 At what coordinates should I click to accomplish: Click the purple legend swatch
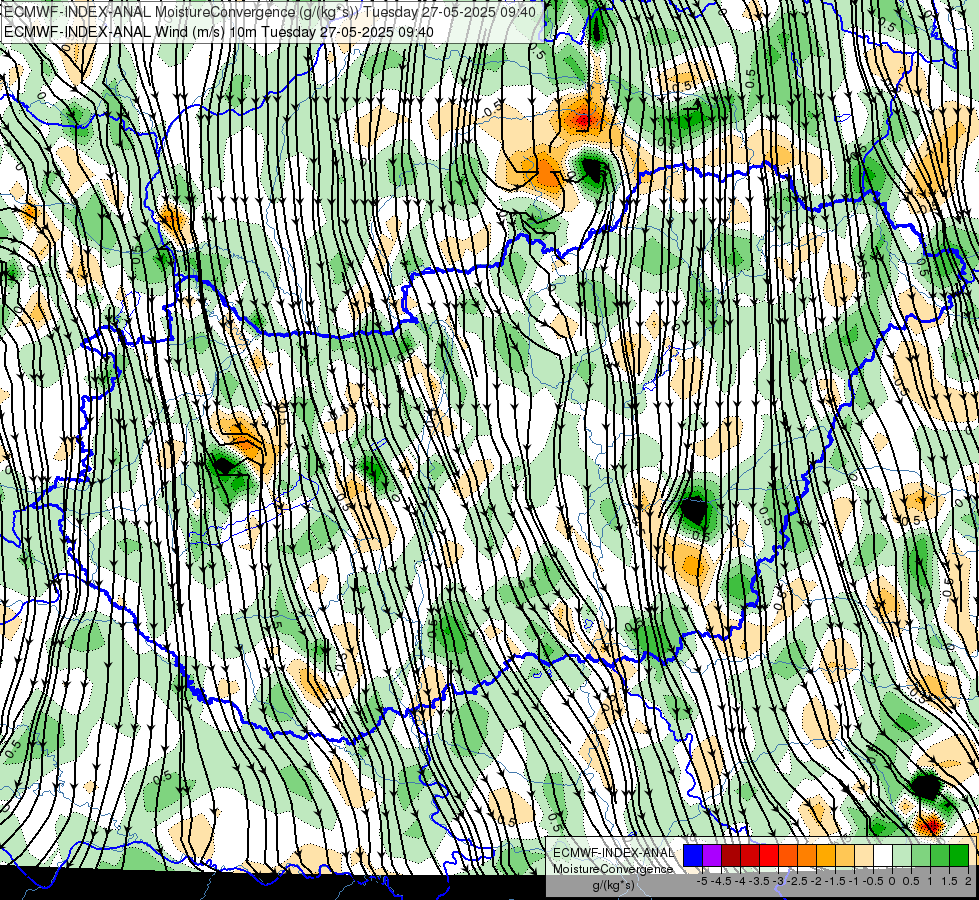712,855
